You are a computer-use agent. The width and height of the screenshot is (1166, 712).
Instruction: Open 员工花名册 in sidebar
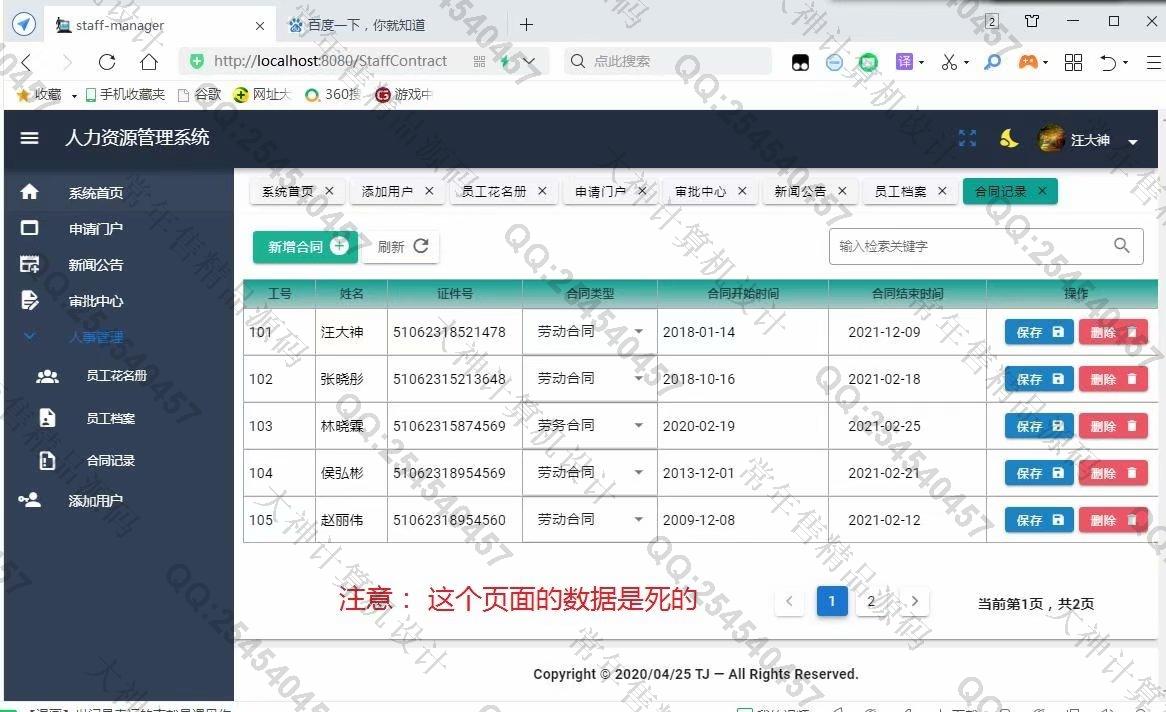tap(116, 376)
